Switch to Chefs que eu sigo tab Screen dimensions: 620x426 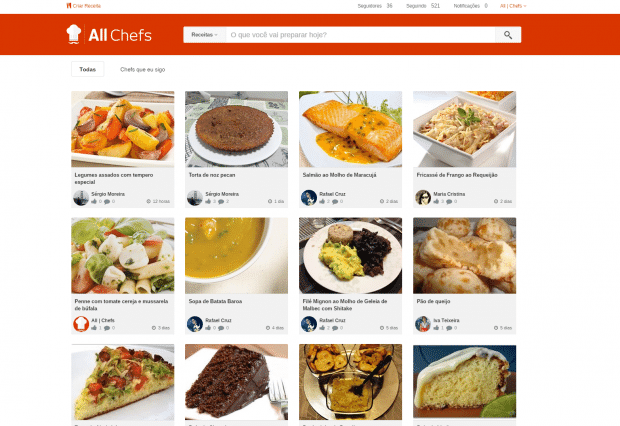coord(142,69)
